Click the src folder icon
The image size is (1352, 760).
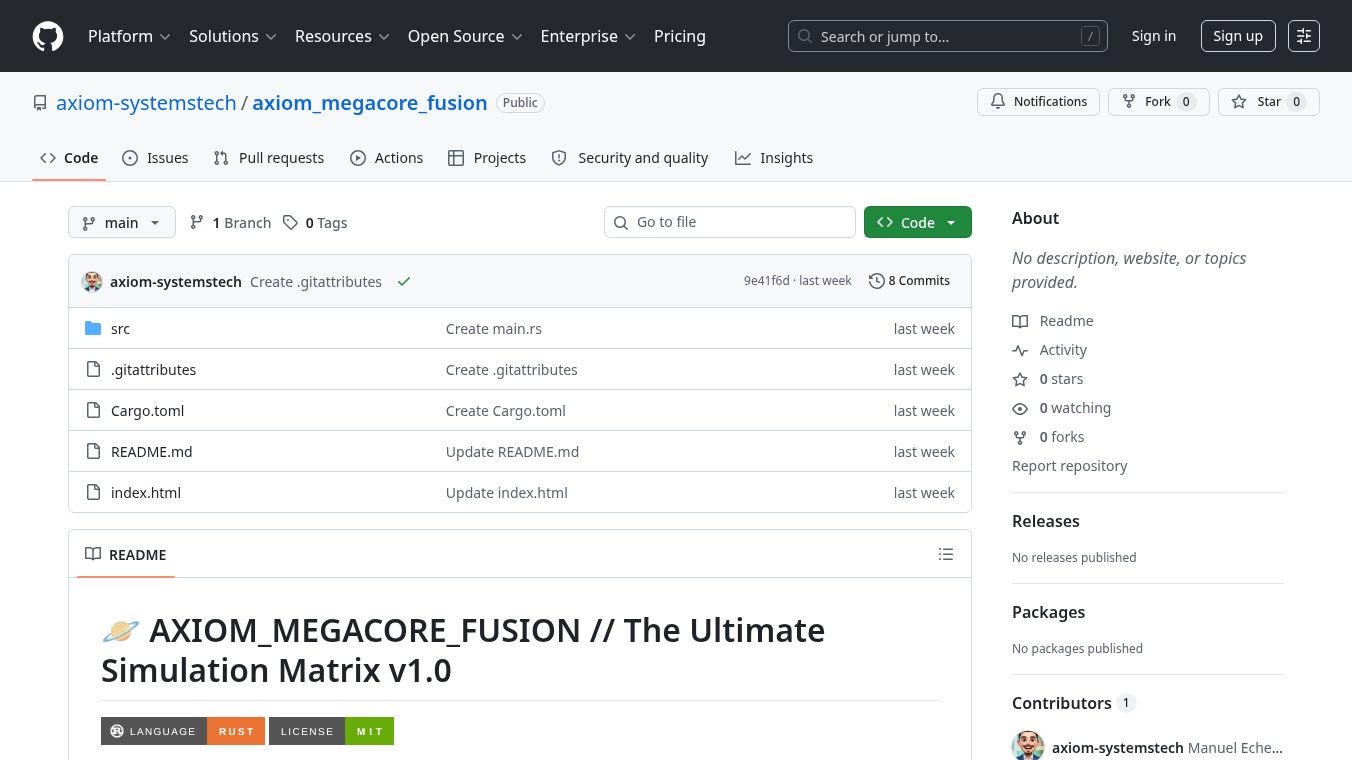click(x=93, y=328)
